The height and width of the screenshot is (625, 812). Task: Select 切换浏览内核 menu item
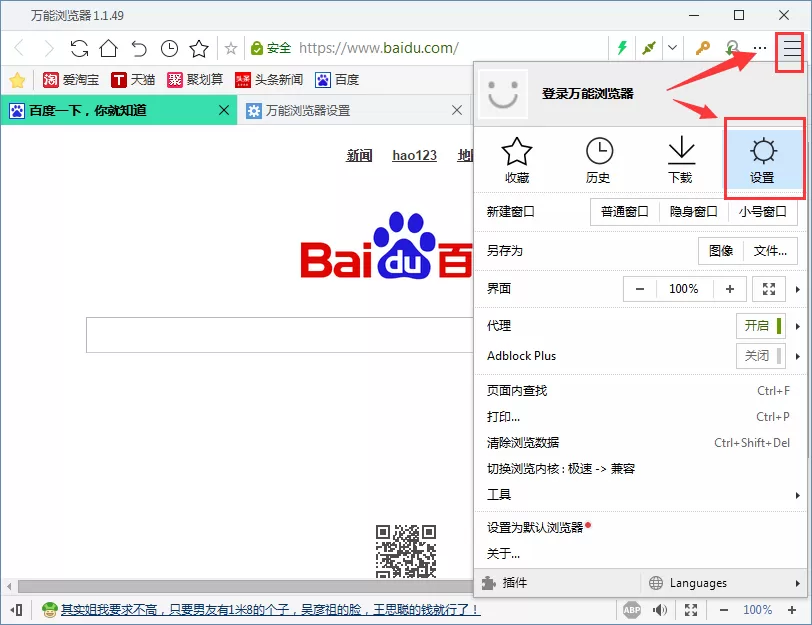point(641,469)
